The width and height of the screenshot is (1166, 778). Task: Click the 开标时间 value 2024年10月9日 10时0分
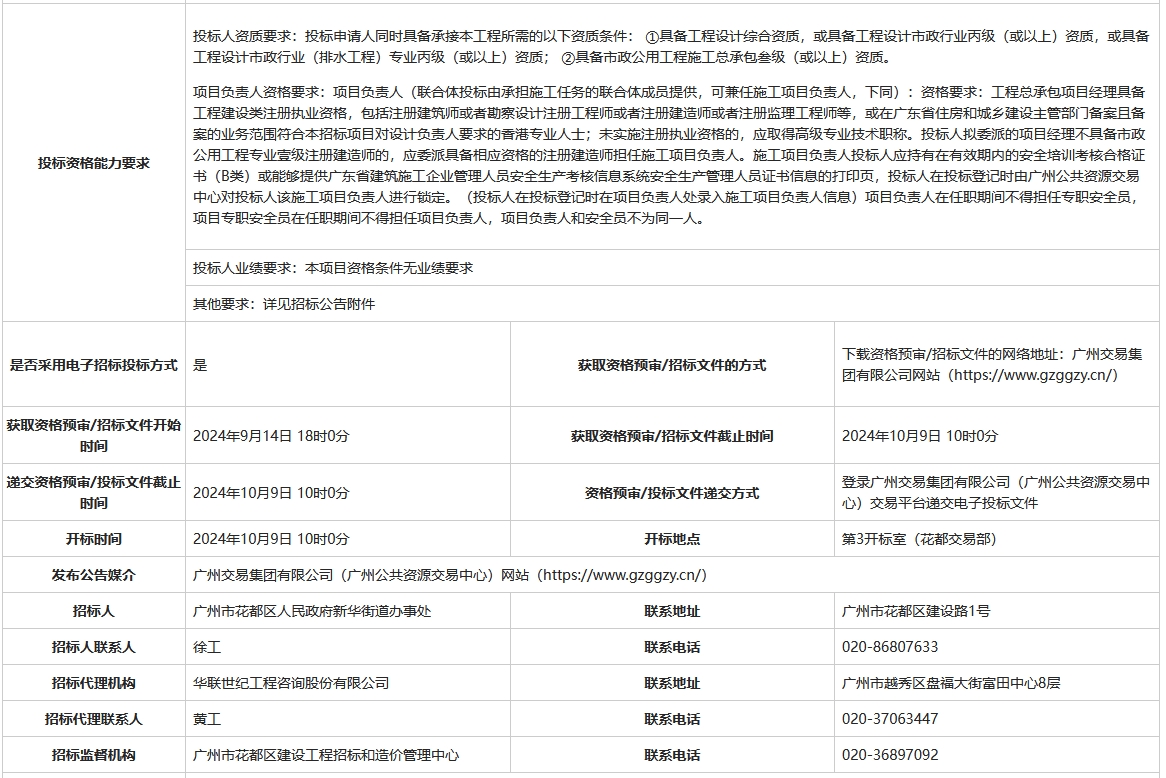click(x=271, y=539)
